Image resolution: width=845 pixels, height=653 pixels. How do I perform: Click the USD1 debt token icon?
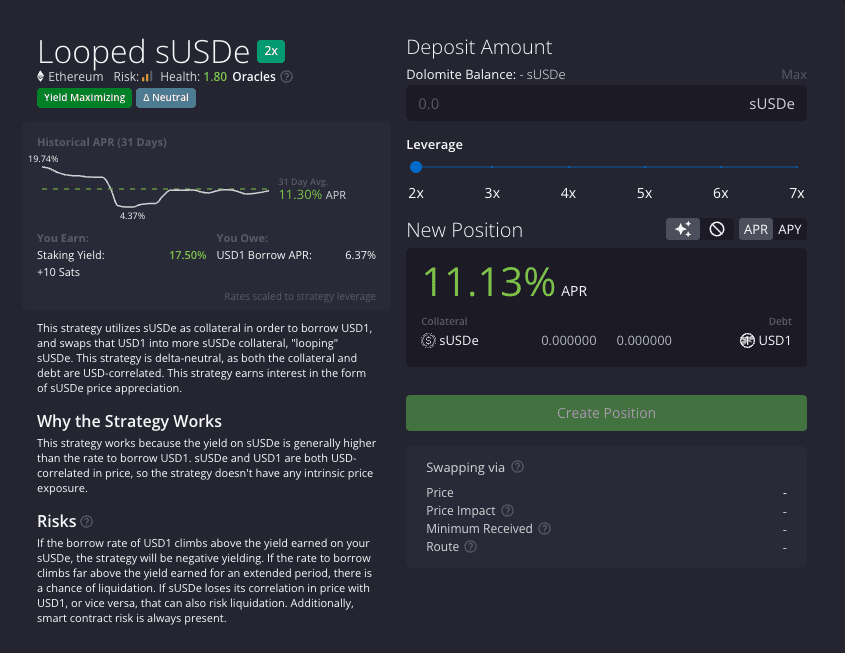(x=747, y=341)
